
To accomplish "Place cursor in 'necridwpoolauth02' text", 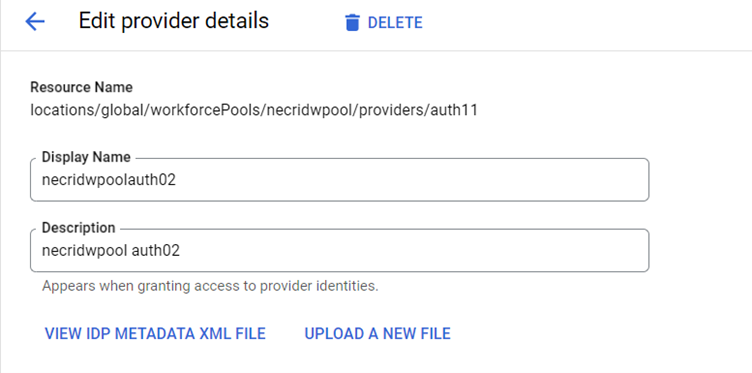I will pyautogui.click(x=109, y=180).
